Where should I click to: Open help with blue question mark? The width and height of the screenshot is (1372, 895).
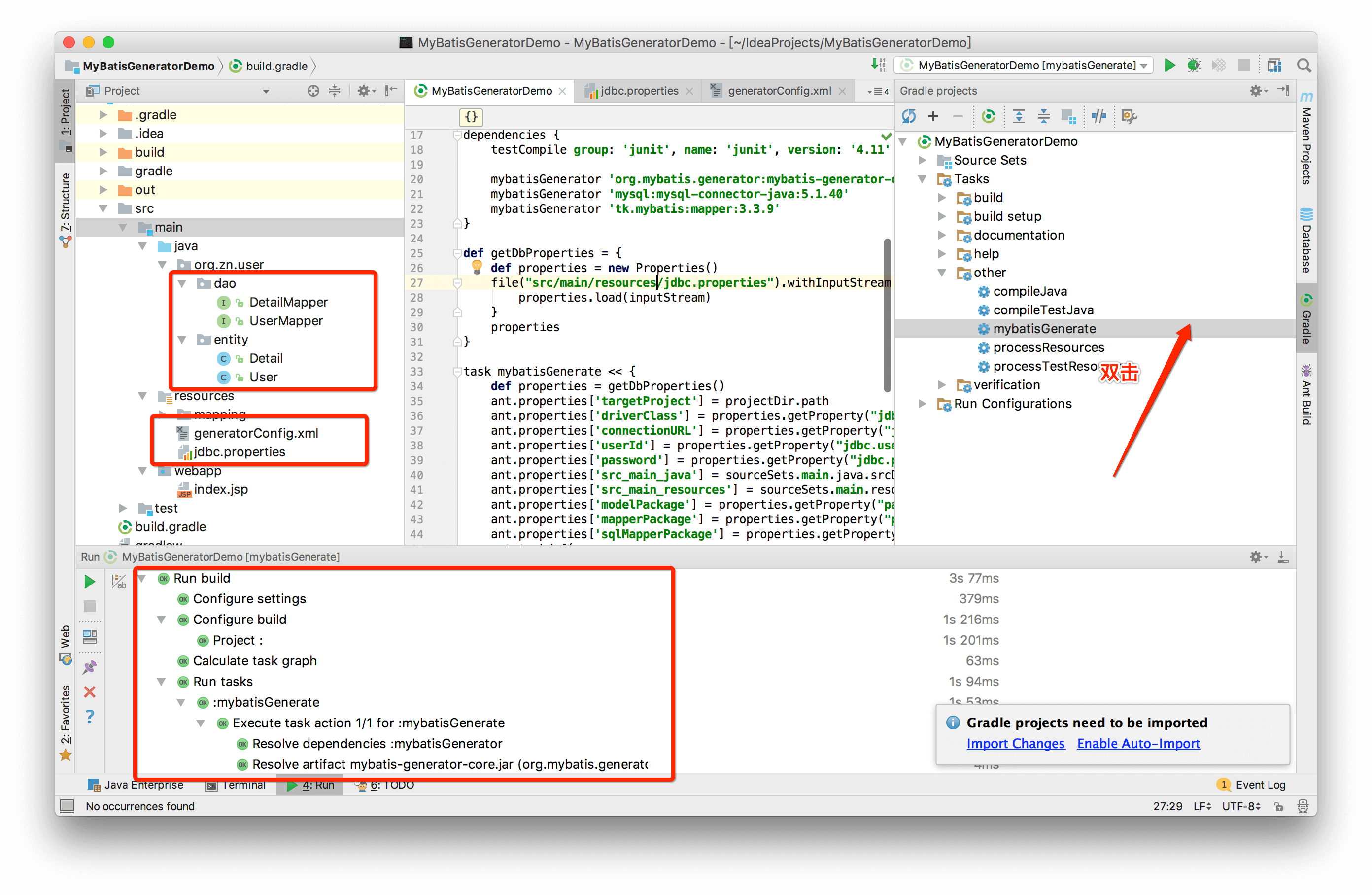[x=89, y=717]
